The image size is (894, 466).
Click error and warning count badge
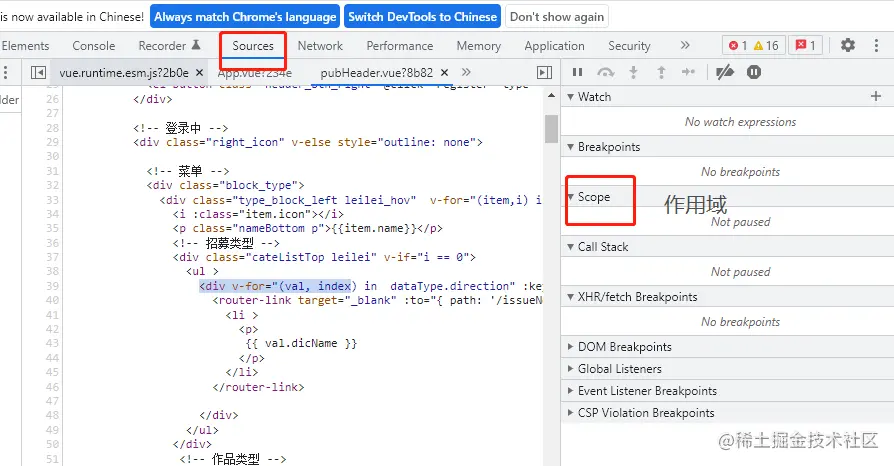pos(754,46)
